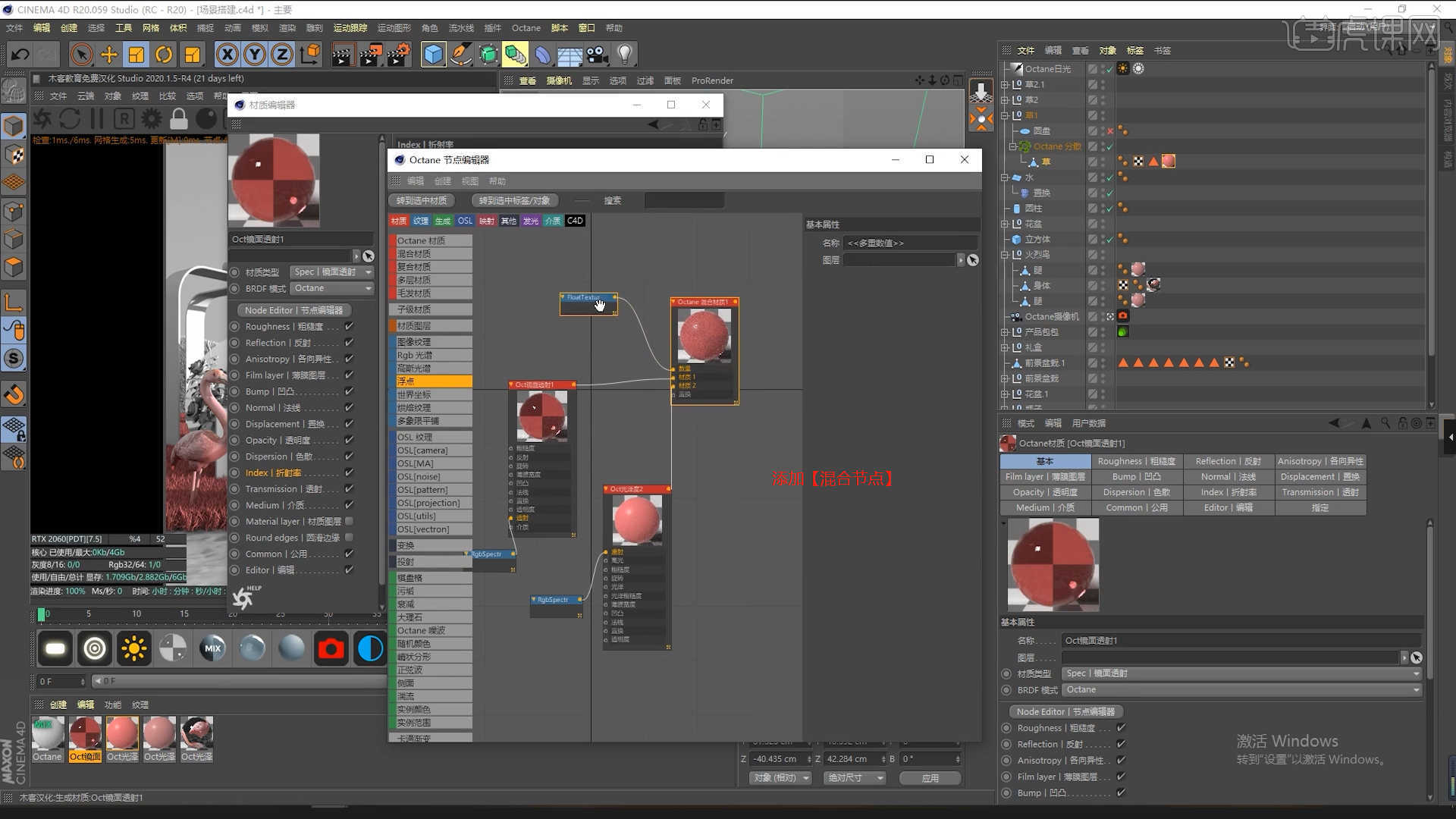Enable the Round edges checkbox
This screenshot has width=1456, height=819.
pos(349,538)
